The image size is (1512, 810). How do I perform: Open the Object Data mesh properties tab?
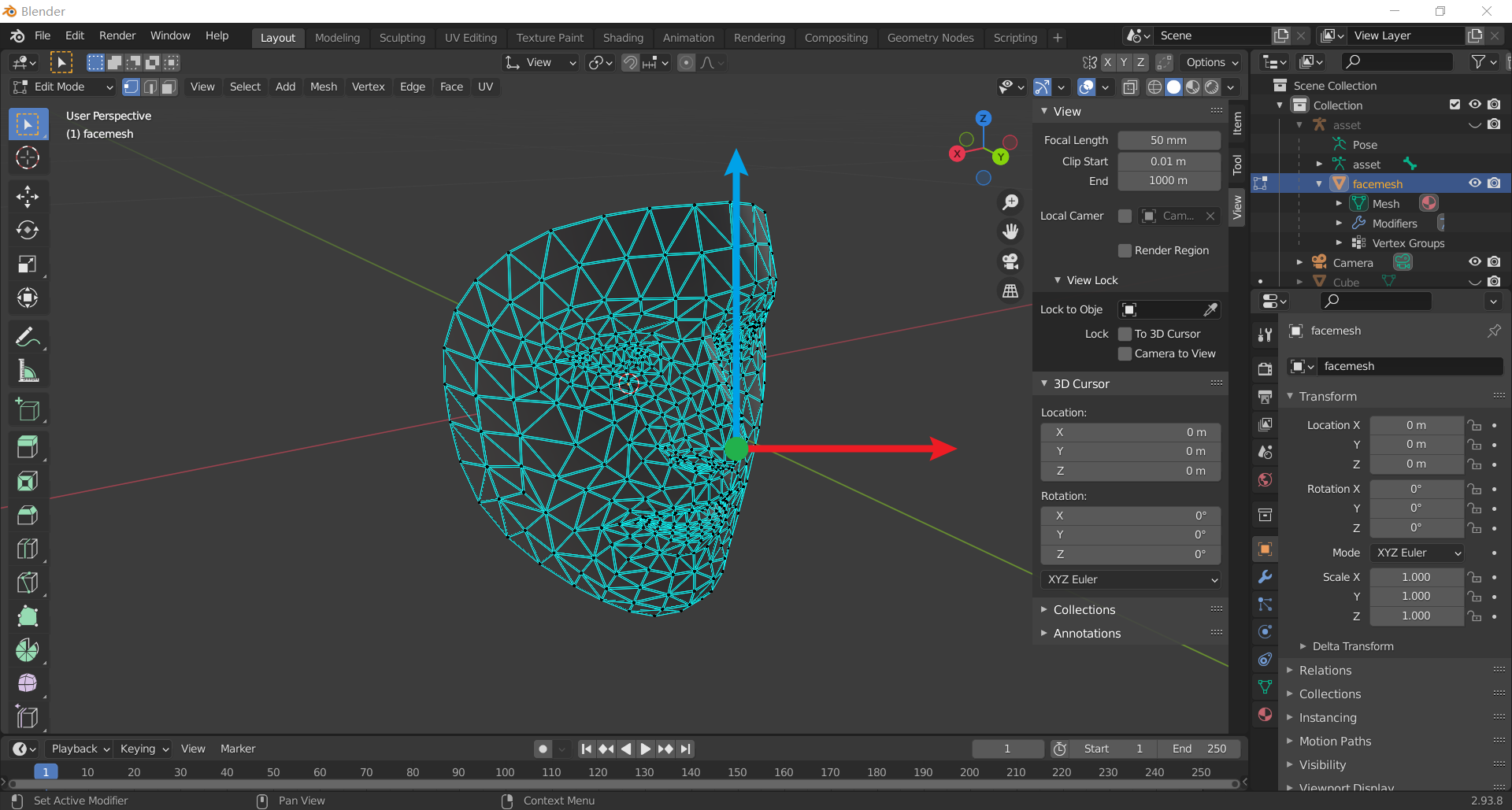coord(1265,687)
